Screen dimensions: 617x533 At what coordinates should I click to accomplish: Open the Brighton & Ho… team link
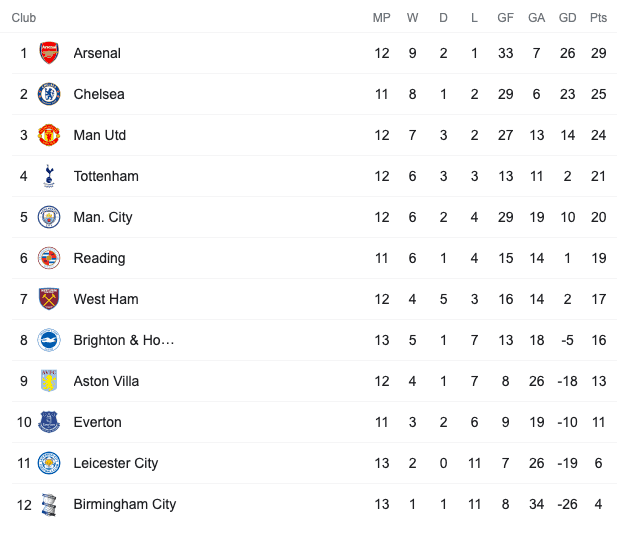tap(124, 340)
